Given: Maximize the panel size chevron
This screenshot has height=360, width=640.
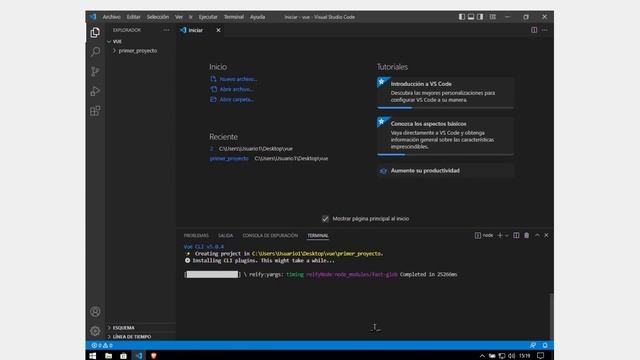Looking at the screenshot, I should point(537,236).
